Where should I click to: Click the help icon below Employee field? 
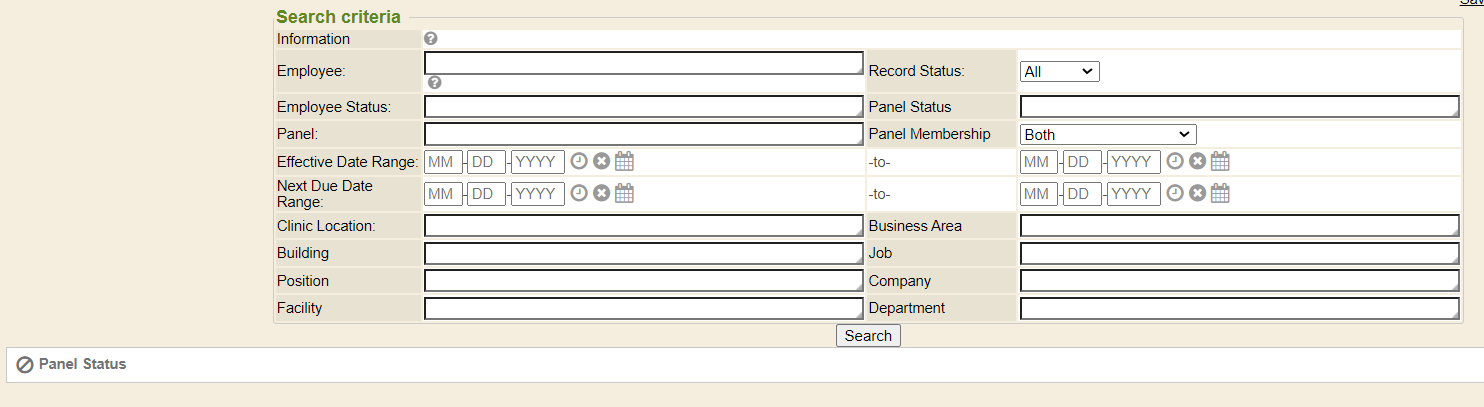434,82
